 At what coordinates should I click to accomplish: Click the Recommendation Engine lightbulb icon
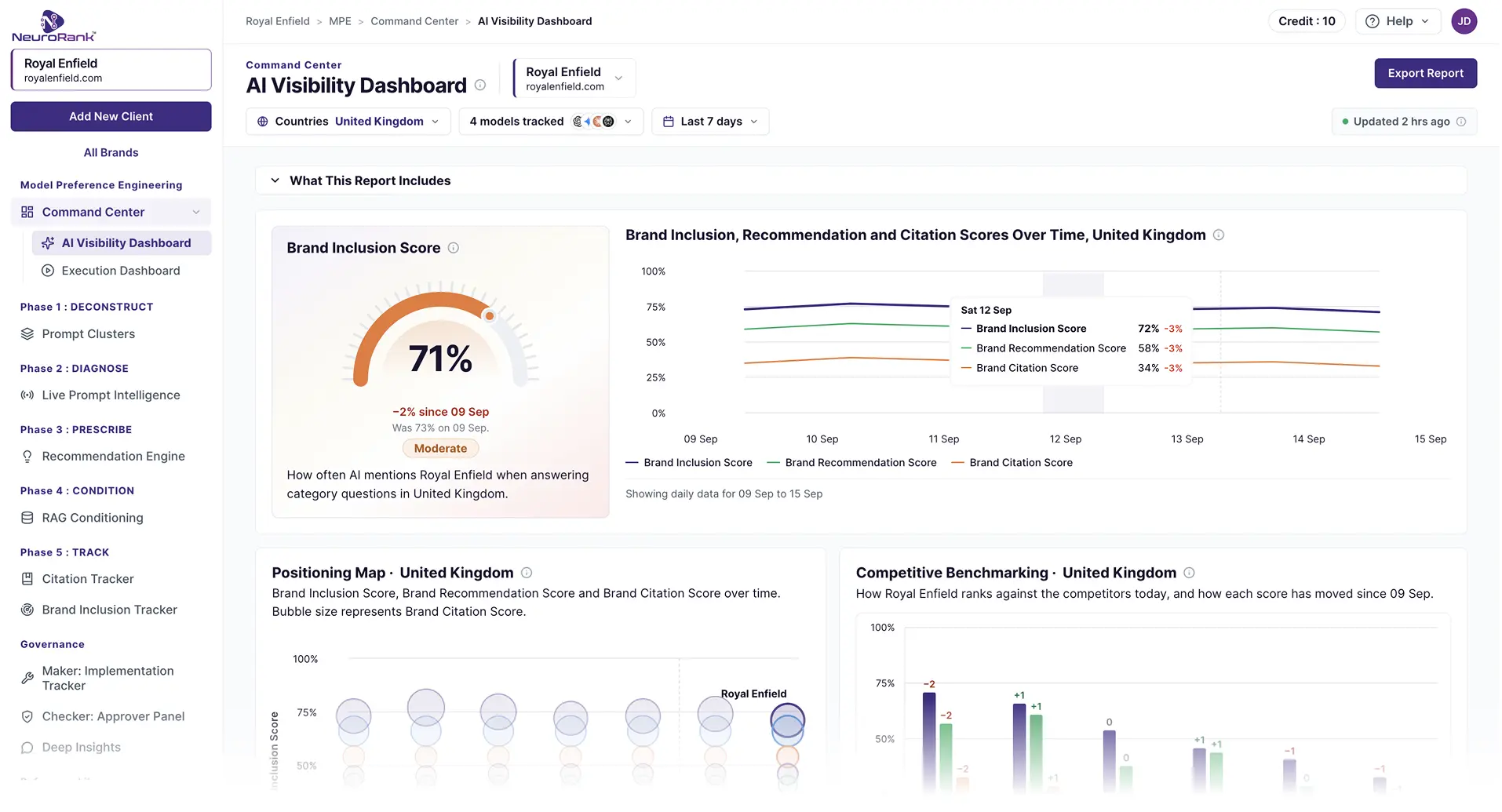click(27, 457)
